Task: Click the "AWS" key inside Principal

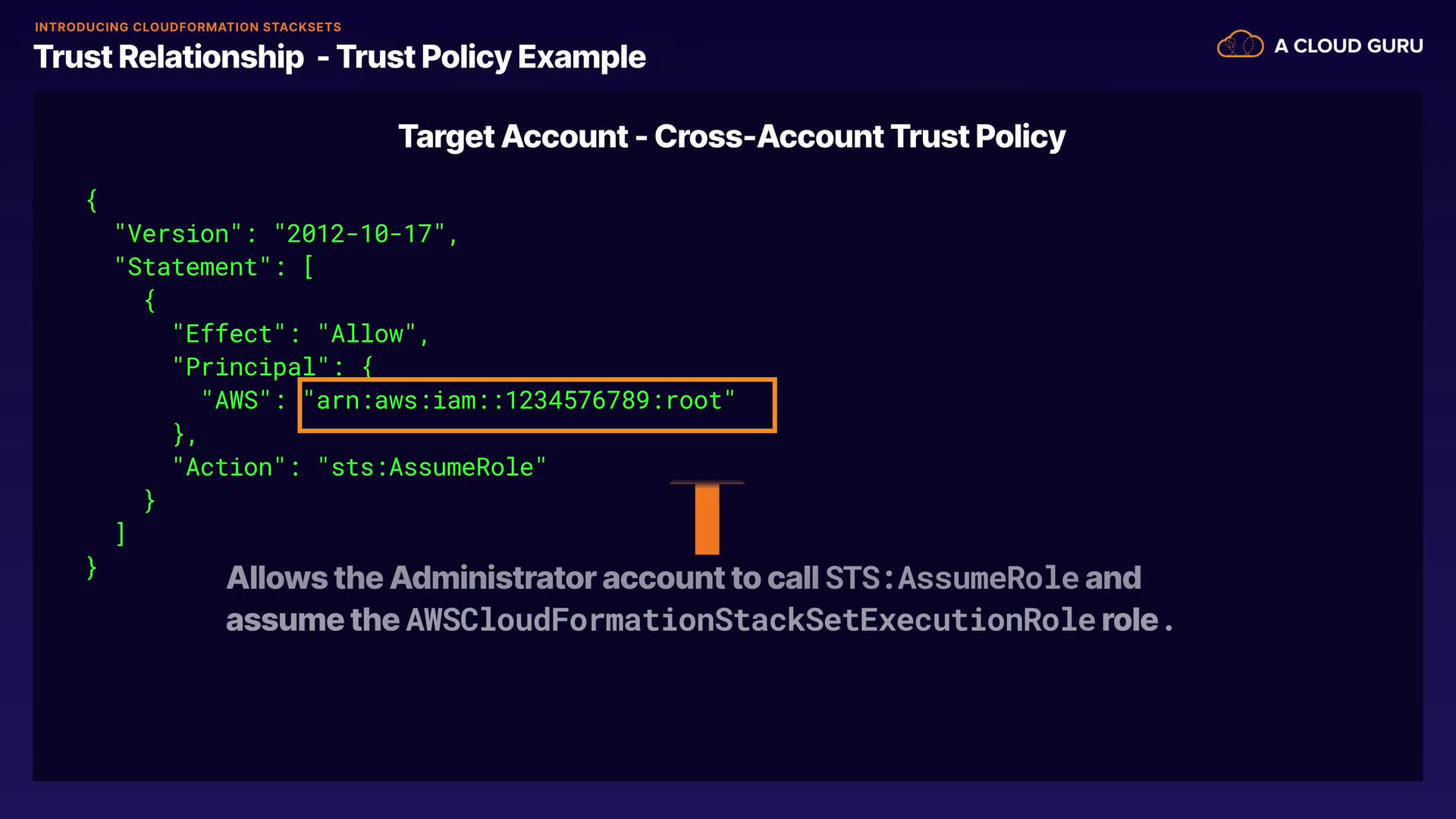Action: [237, 400]
